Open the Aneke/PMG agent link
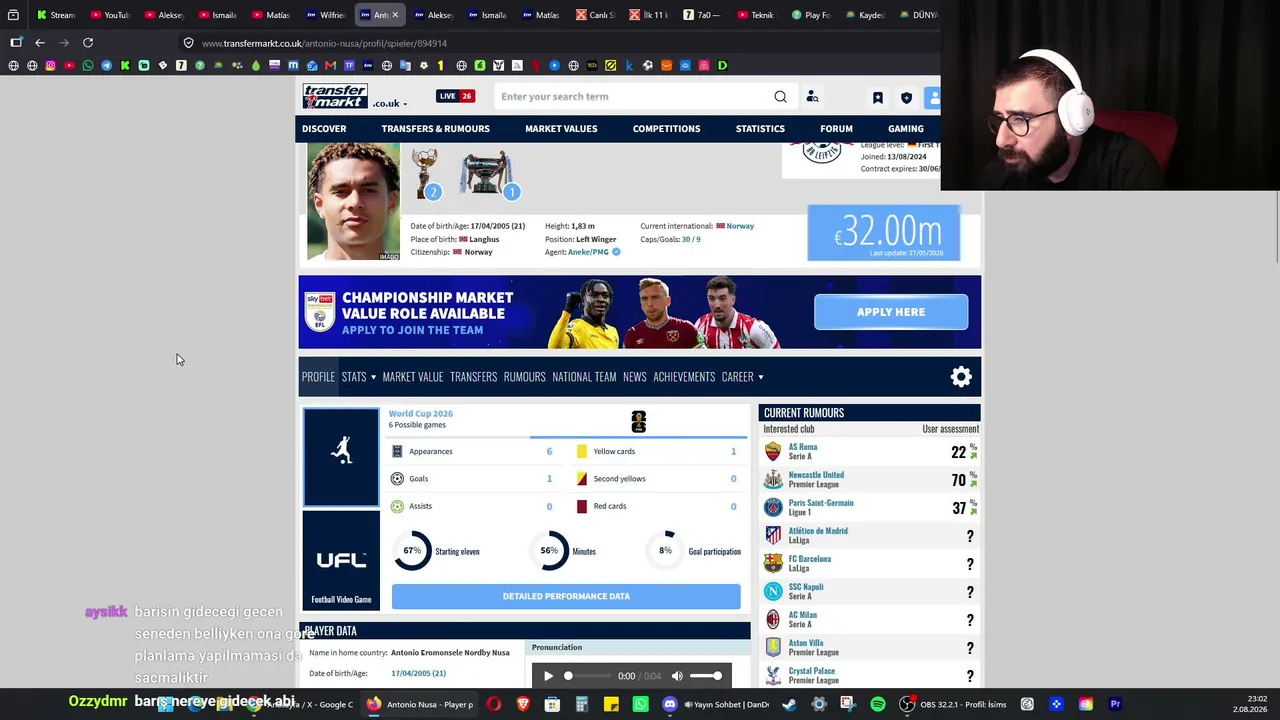This screenshot has height=720, width=1280. click(588, 252)
